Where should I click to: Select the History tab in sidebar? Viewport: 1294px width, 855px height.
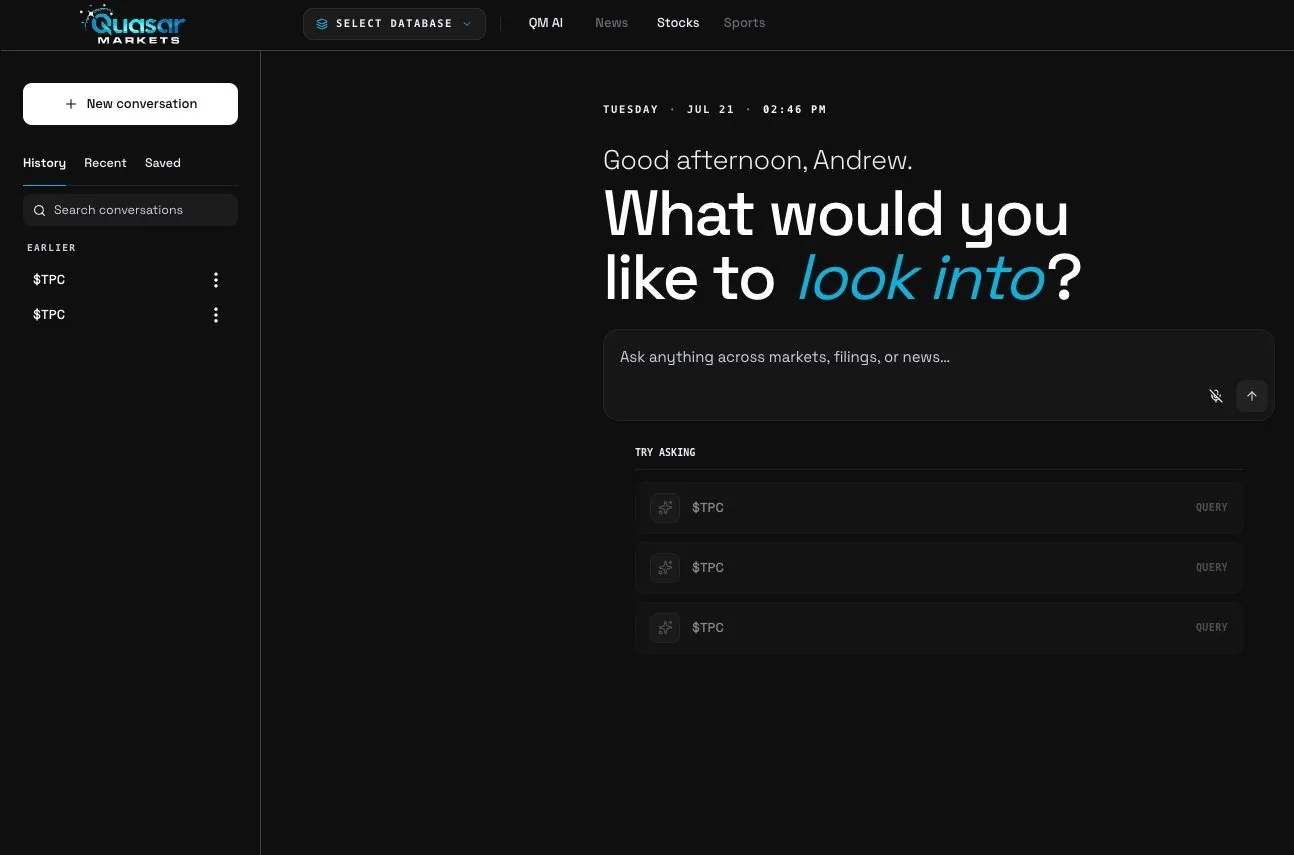point(44,163)
